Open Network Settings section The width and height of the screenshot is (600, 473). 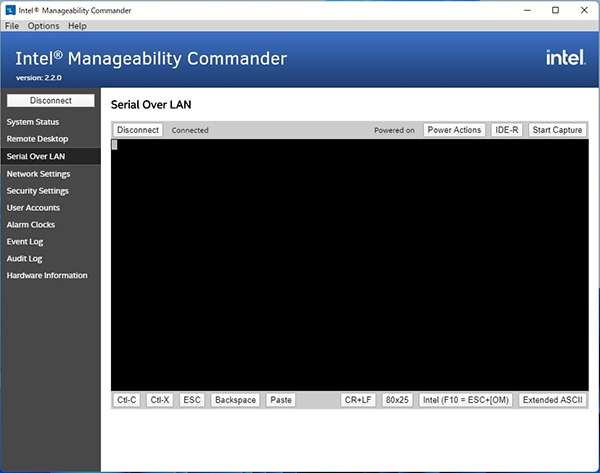pyautogui.click(x=38, y=174)
